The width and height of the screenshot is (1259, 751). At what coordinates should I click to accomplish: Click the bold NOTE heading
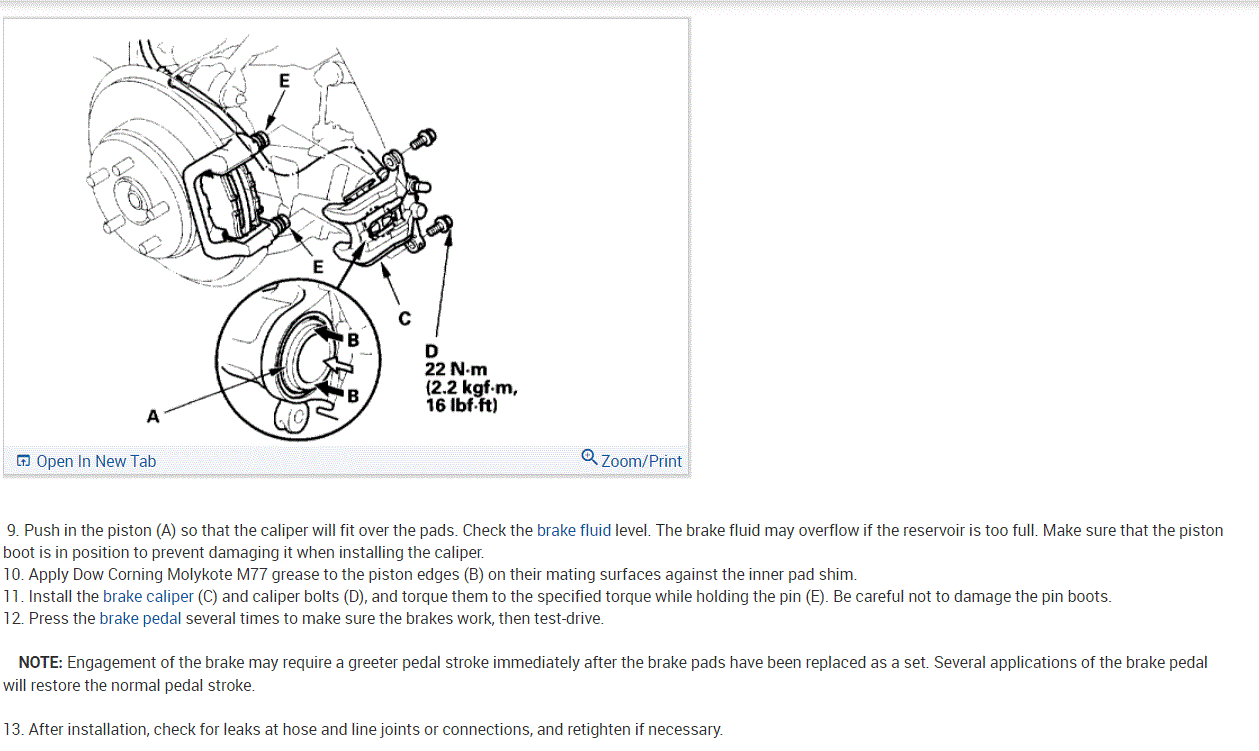(x=40, y=662)
